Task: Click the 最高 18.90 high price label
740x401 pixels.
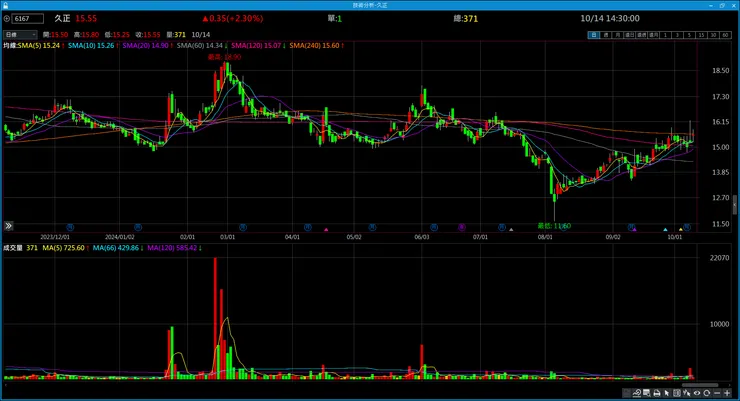Action: point(224,57)
